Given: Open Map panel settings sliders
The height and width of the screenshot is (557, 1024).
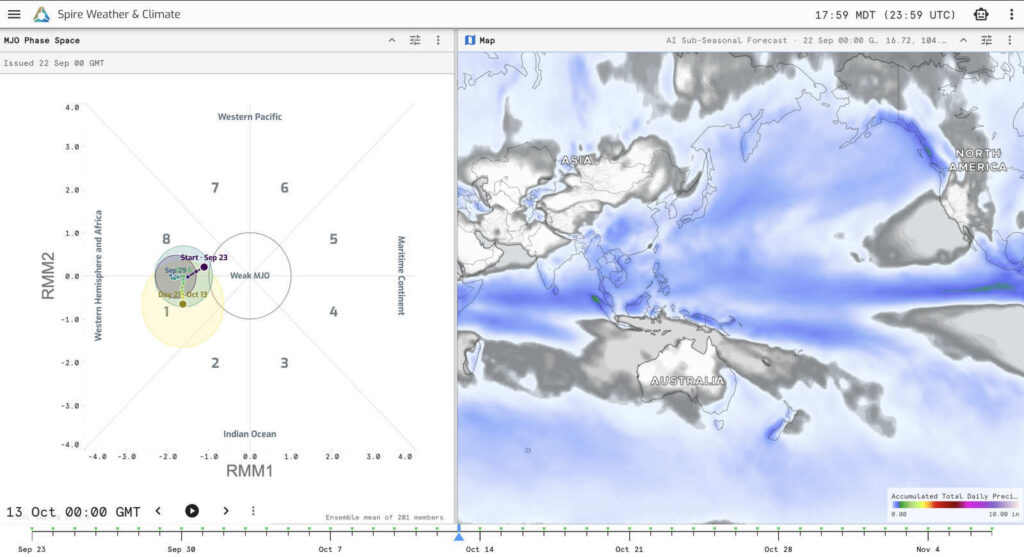Looking at the screenshot, I should click(986, 40).
